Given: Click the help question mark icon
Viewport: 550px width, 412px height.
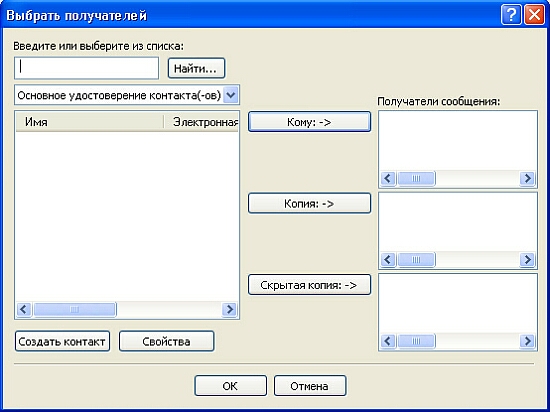Looking at the screenshot, I should tap(511, 15).
